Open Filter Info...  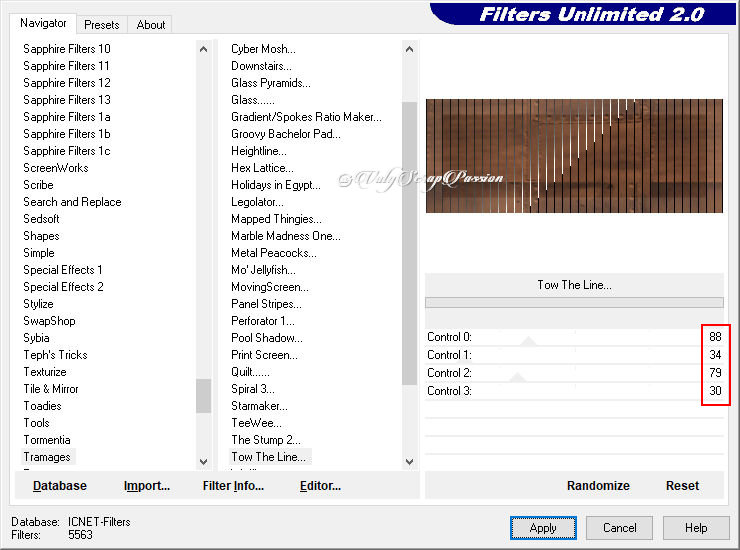[233, 486]
